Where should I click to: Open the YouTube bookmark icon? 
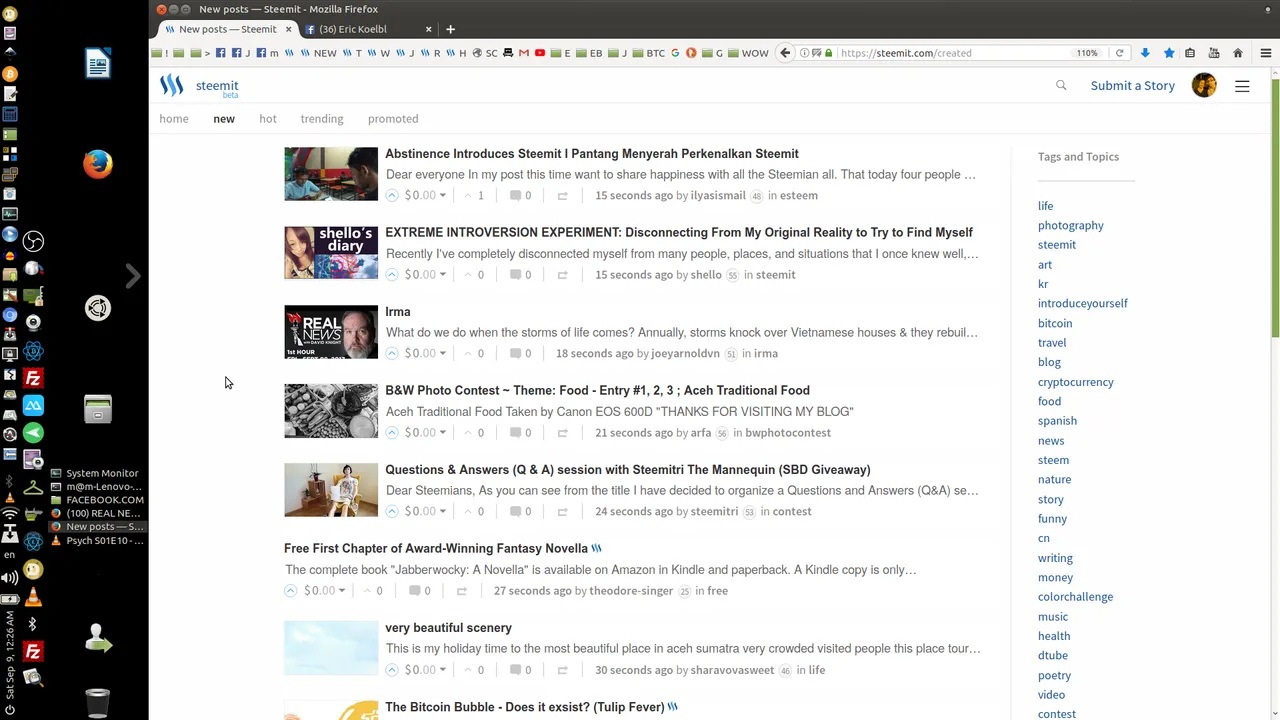(x=540, y=53)
